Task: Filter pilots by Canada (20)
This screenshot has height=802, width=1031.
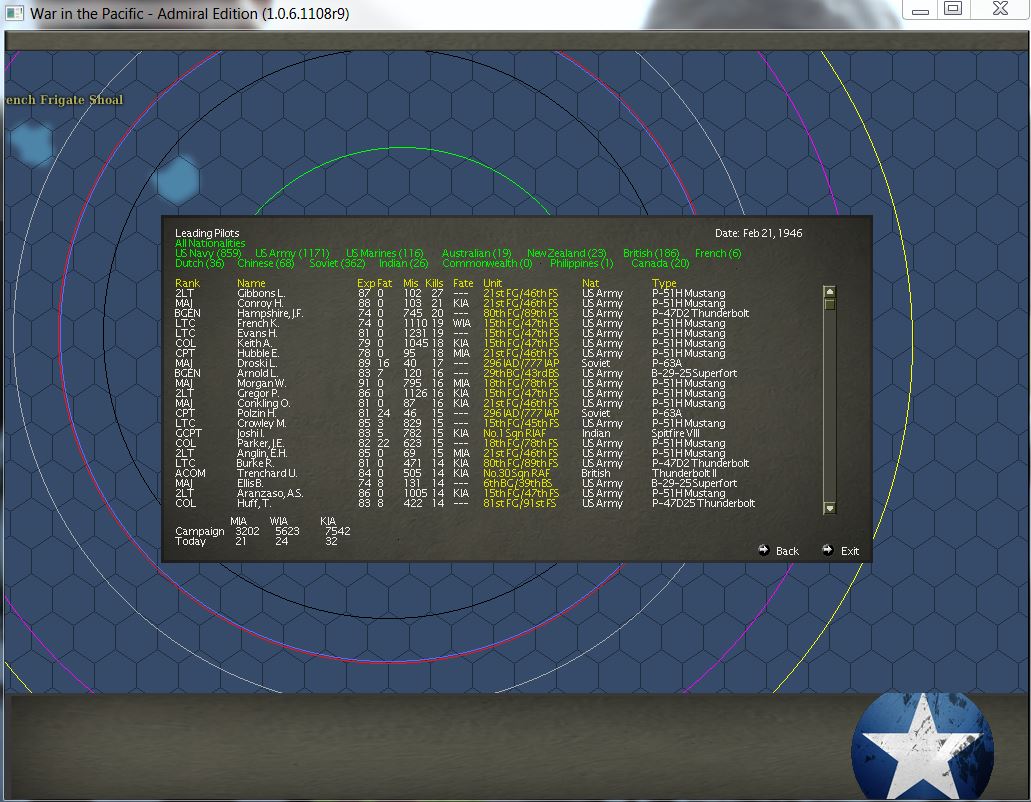Action: pyautogui.click(x=660, y=263)
